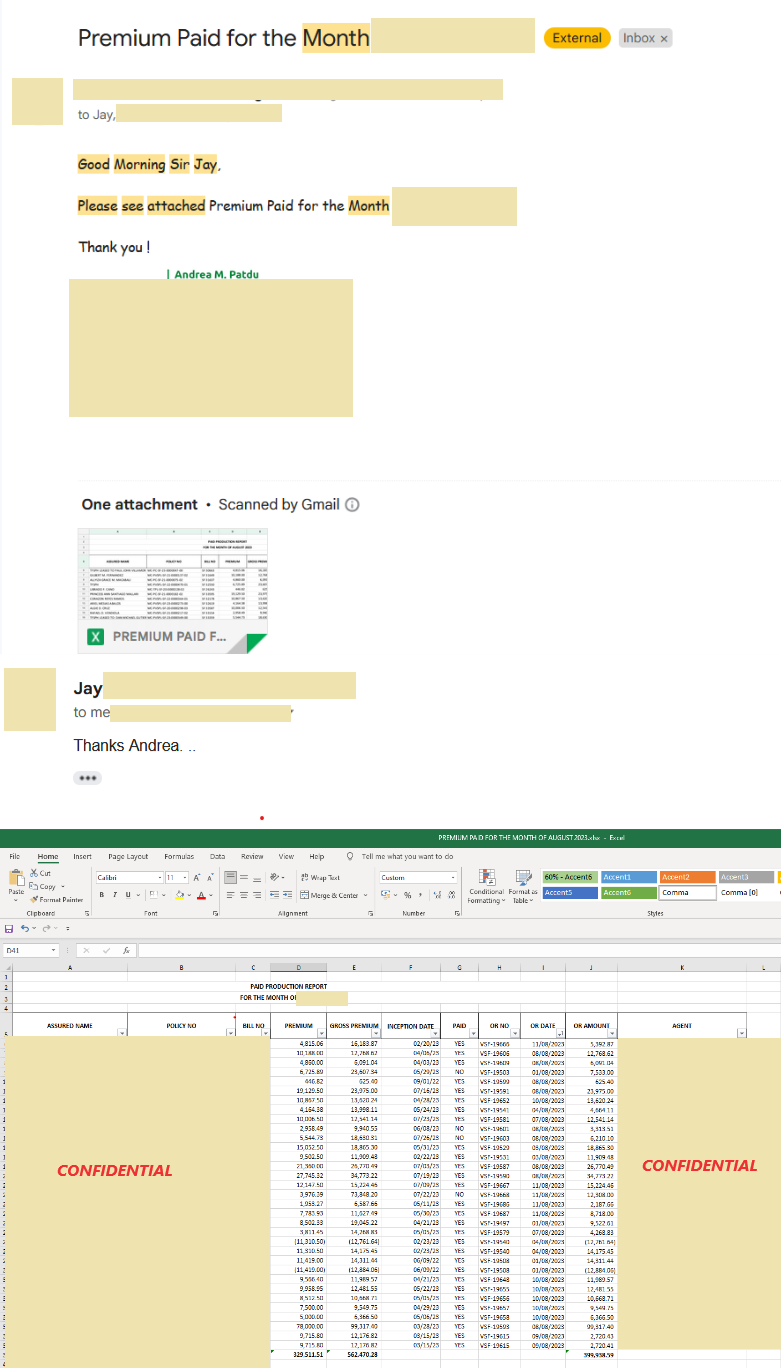Apply the Comma cell style
This screenshot has width=781, height=1368.
[x=687, y=893]
